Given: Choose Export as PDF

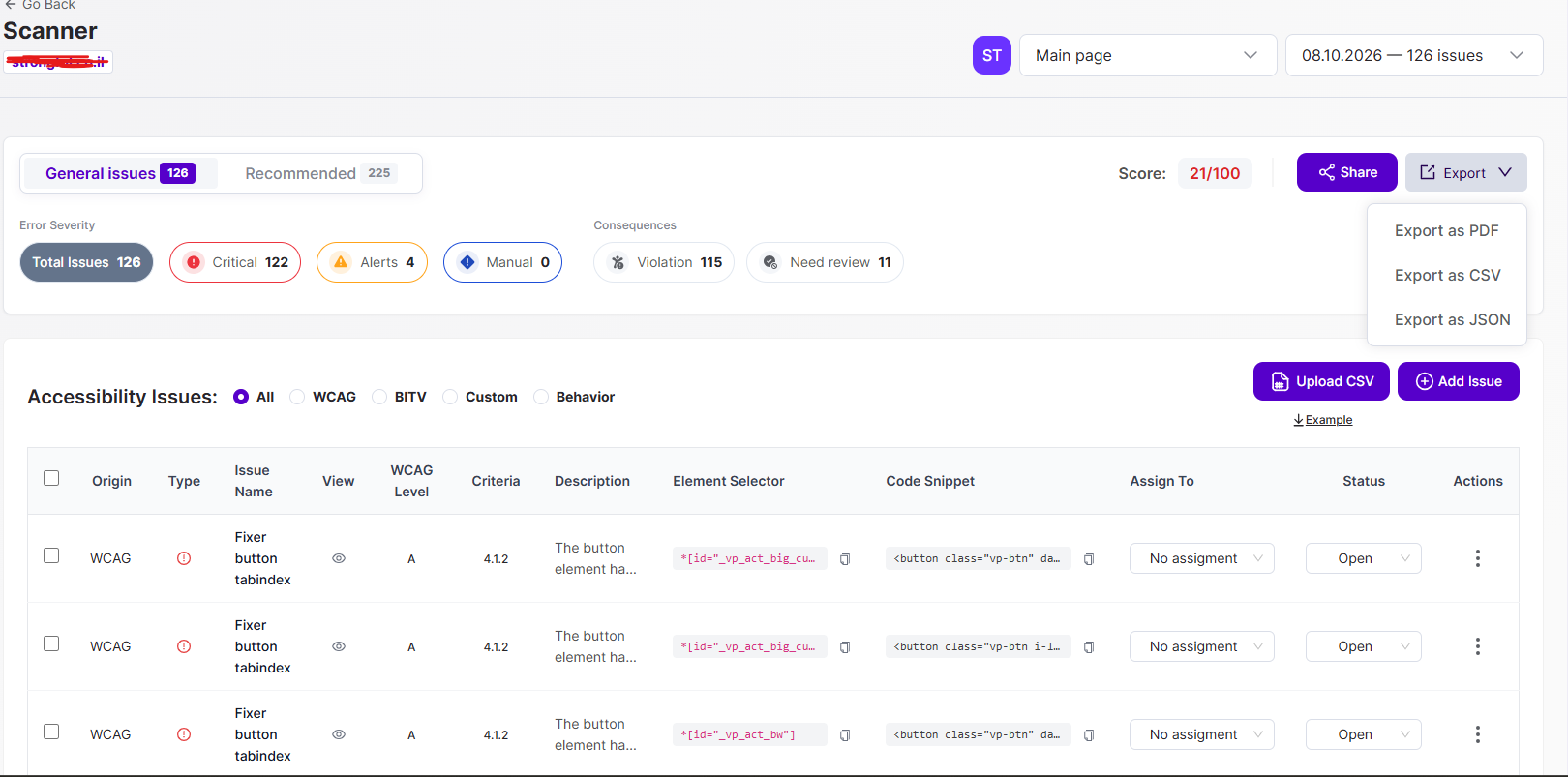Looking at the screenshot, I should coord(1446,230).
